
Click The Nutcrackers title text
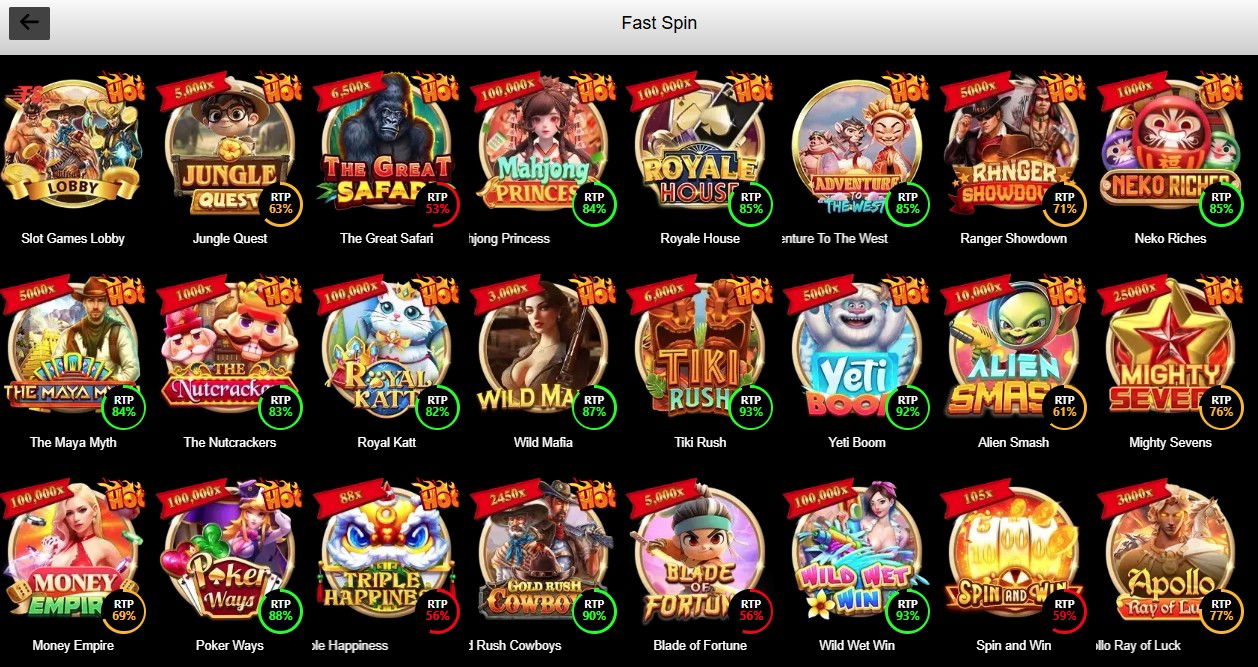230,442
